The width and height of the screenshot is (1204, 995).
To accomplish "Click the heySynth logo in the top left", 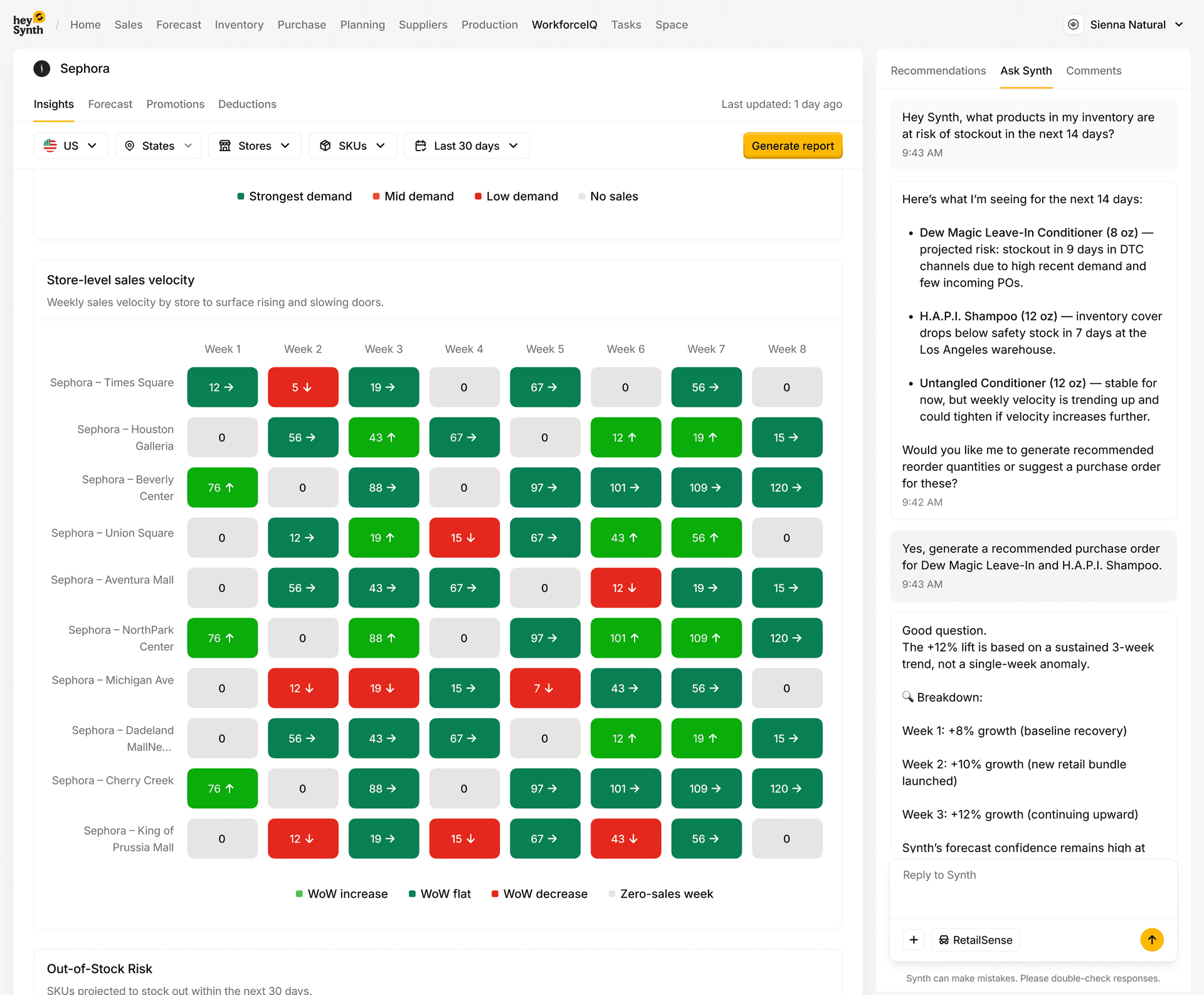I will pos(28,23).
